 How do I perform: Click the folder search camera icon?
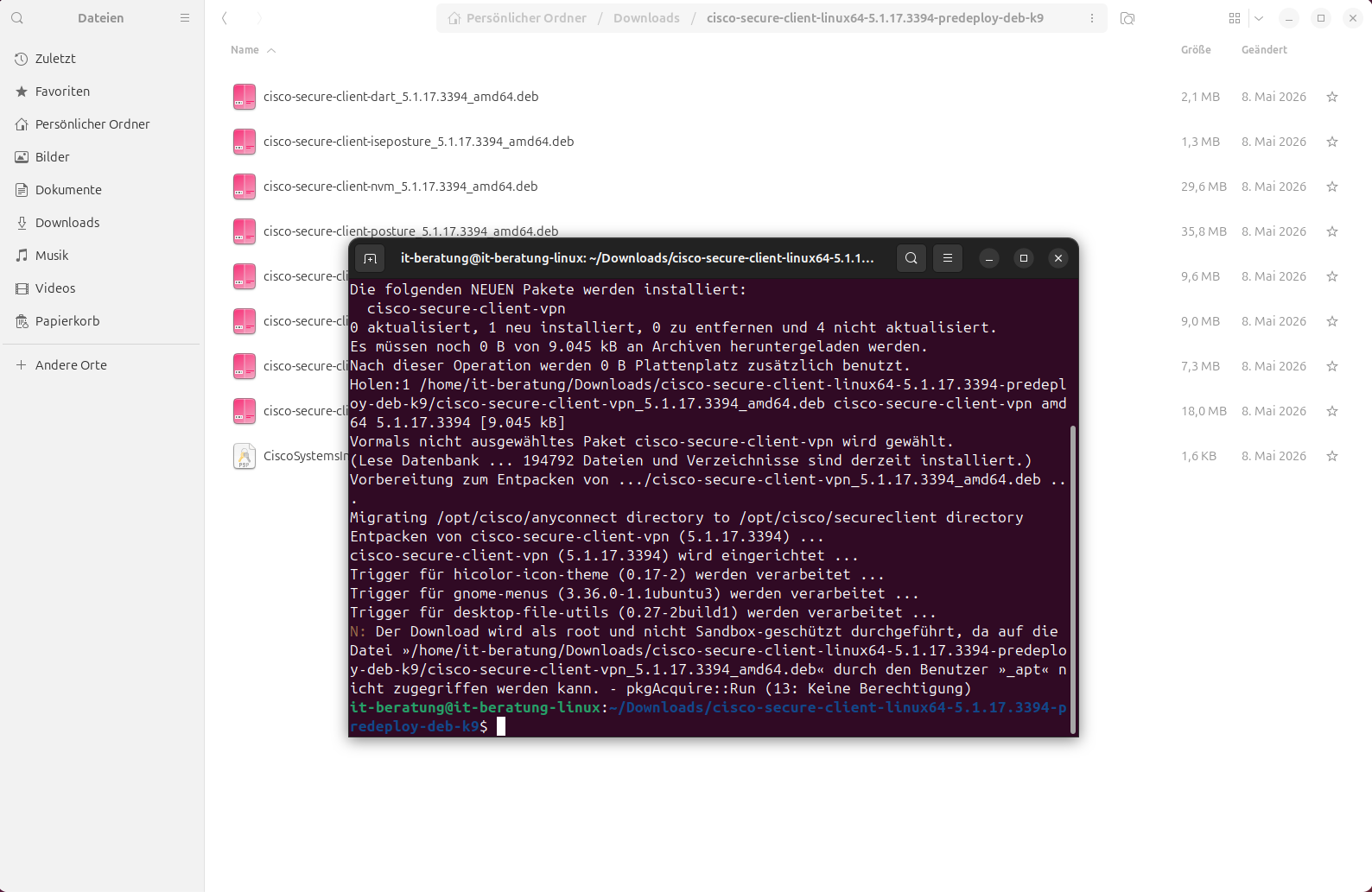pos(1127,18)
